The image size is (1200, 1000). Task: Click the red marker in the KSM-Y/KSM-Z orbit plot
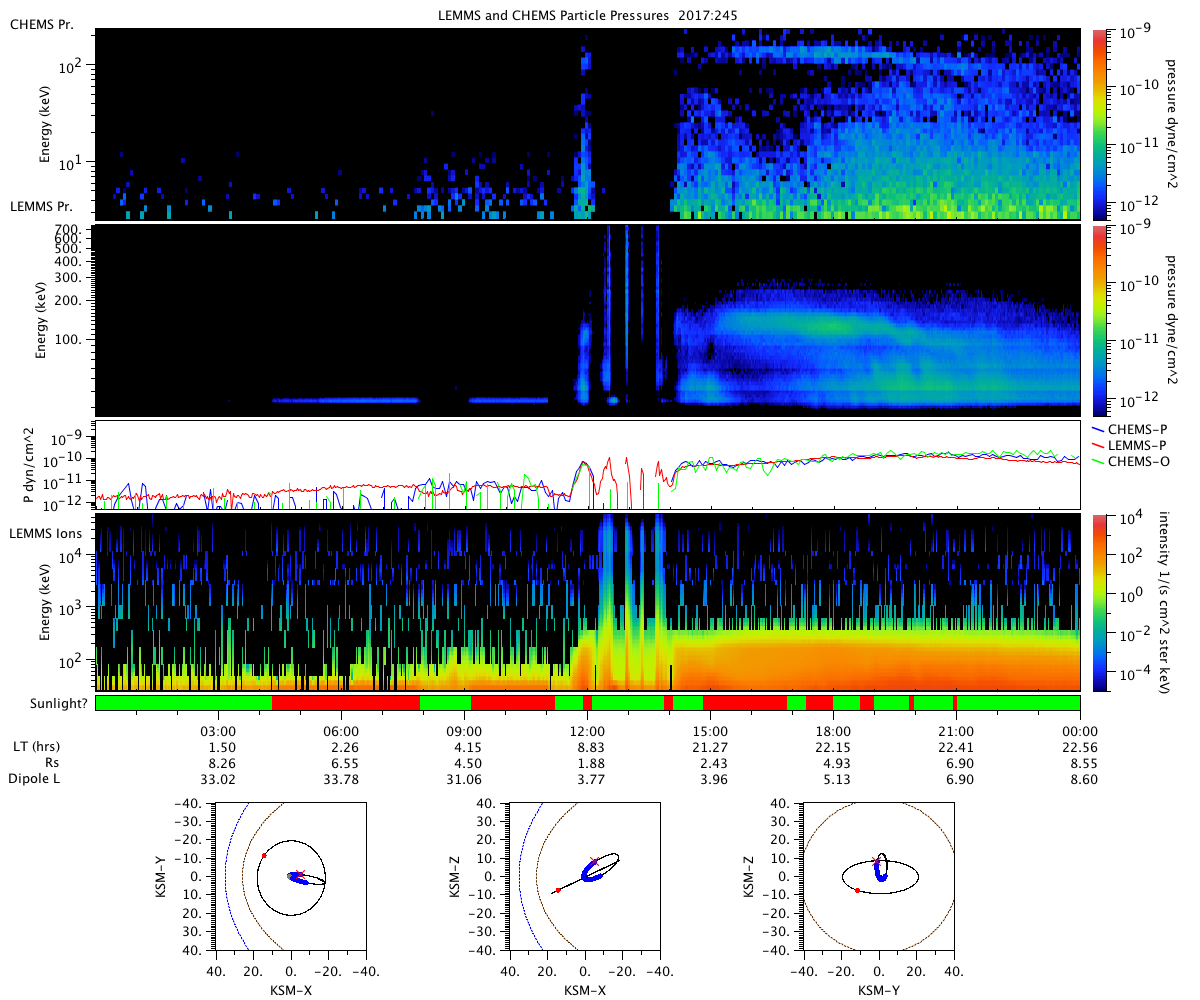tap(857, 890)
